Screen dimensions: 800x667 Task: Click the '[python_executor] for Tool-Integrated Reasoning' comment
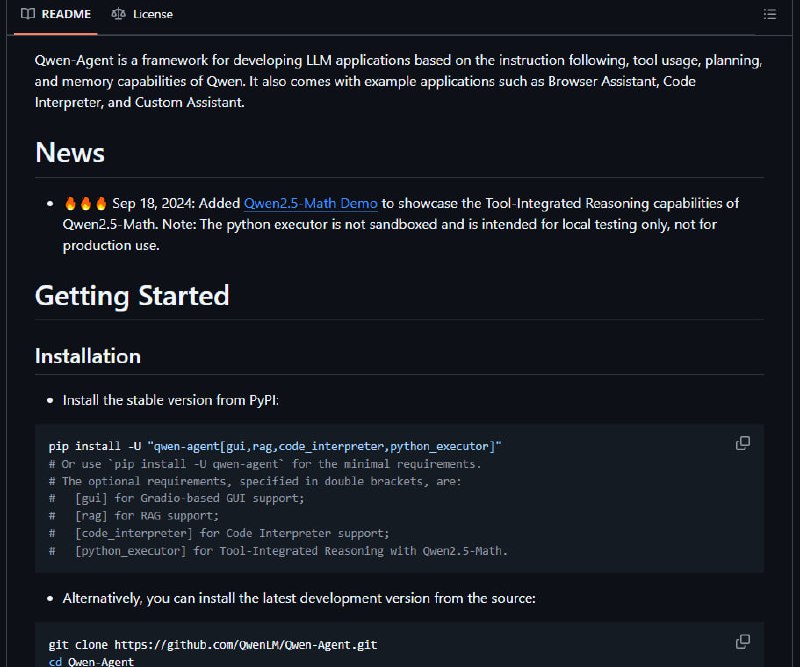(x=278, y=551)
